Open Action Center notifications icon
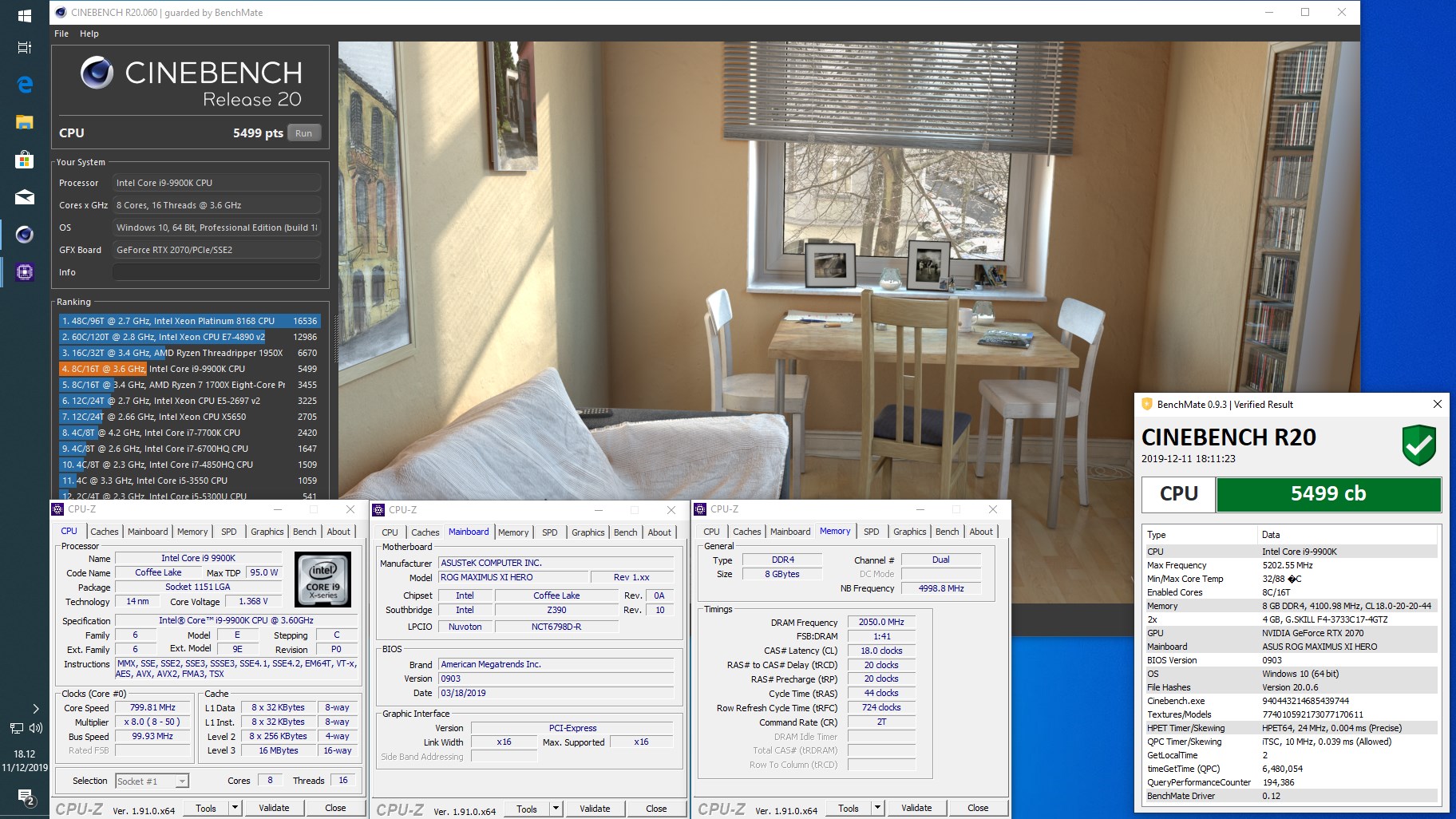 coord(25,796)
